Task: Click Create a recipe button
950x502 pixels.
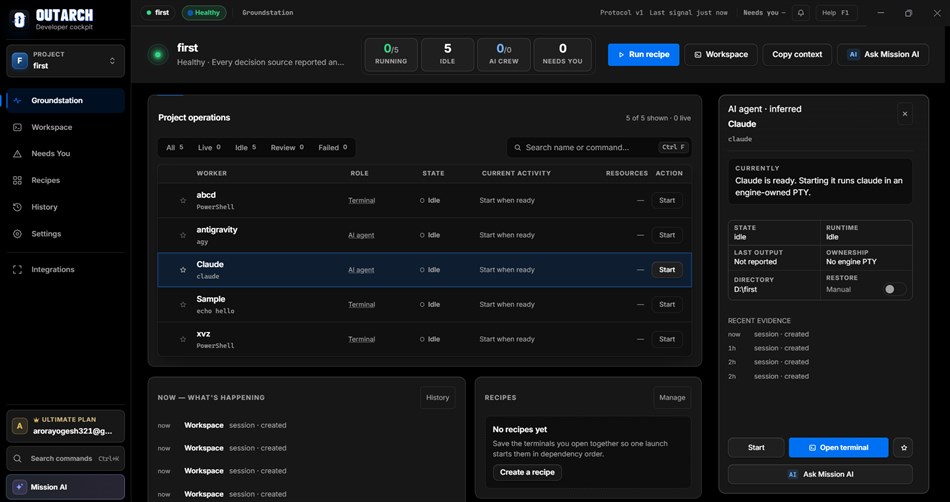Action: click(527, 472)
